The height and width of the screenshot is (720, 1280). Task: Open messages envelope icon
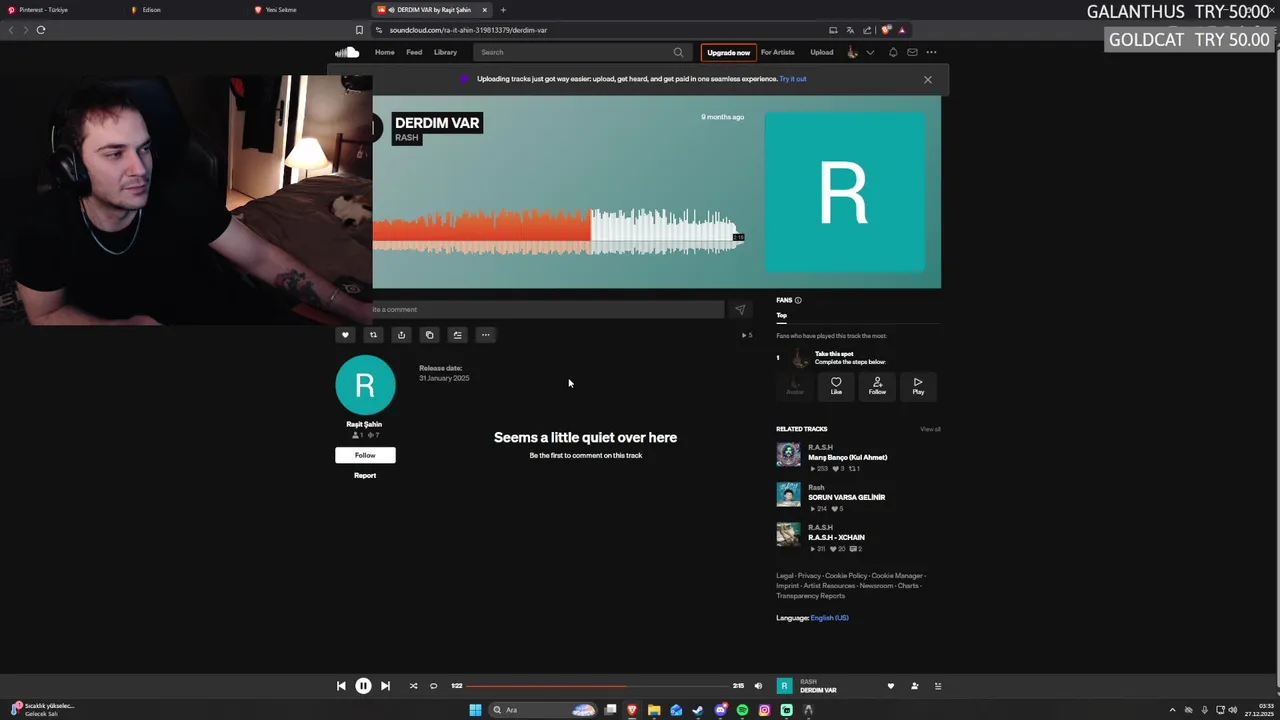coord(912,52)
